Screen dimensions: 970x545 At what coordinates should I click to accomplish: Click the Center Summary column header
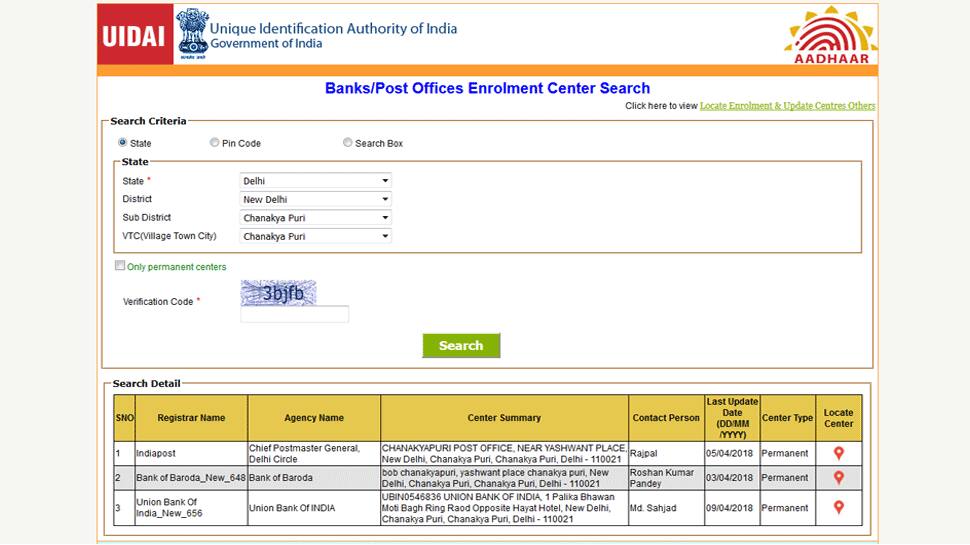[x=504, y=418]
